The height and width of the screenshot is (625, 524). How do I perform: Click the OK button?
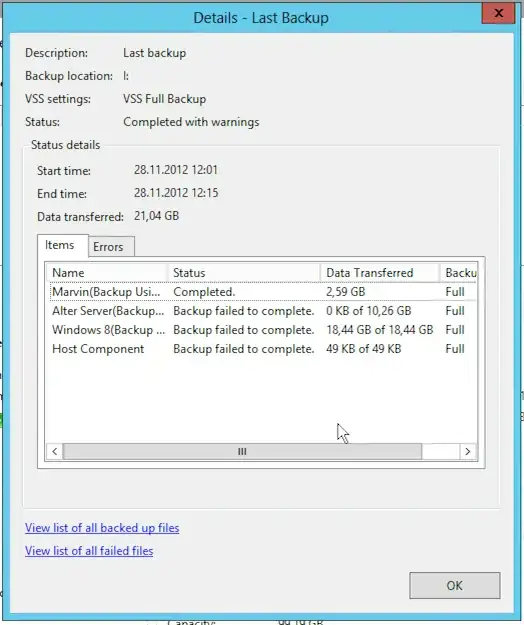pos(455,585)
